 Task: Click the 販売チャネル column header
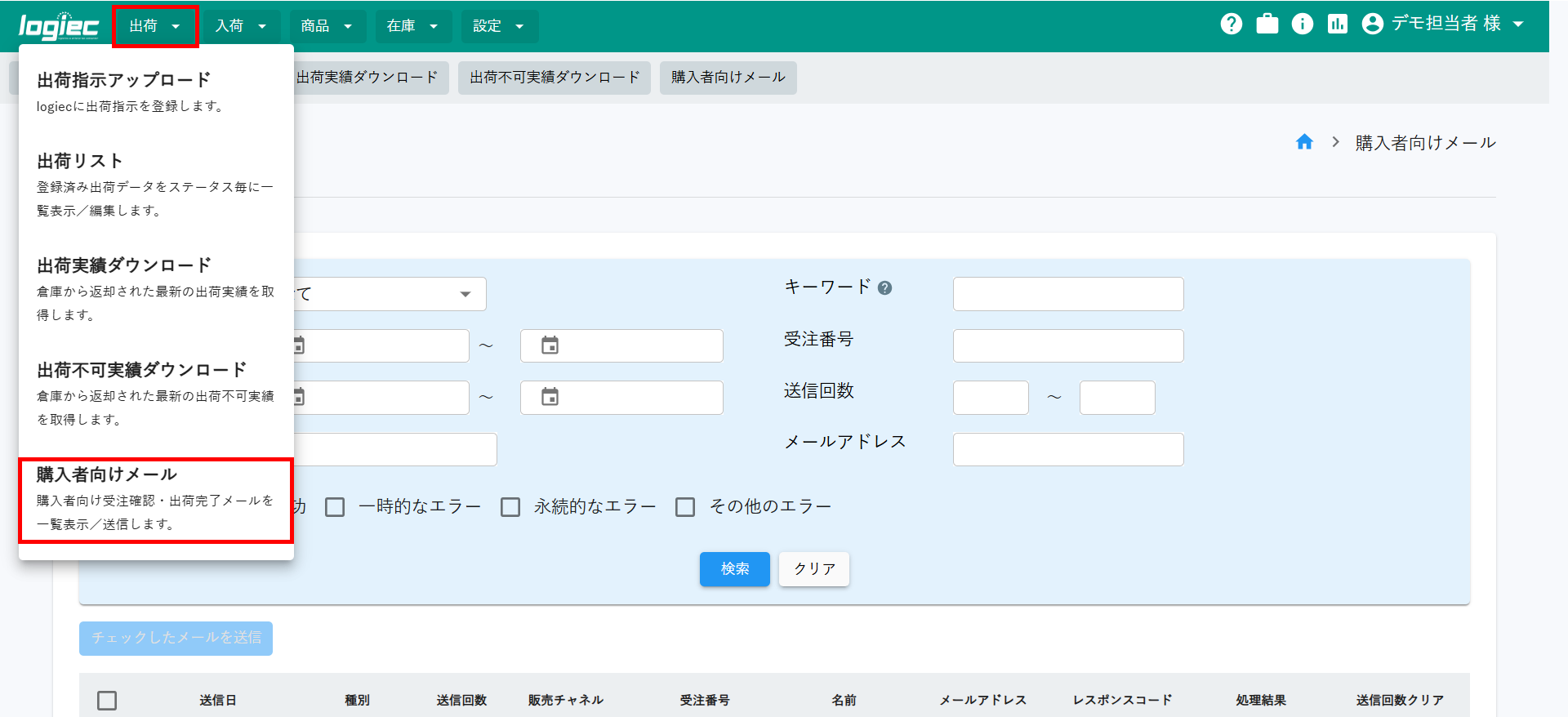(566, 700)
